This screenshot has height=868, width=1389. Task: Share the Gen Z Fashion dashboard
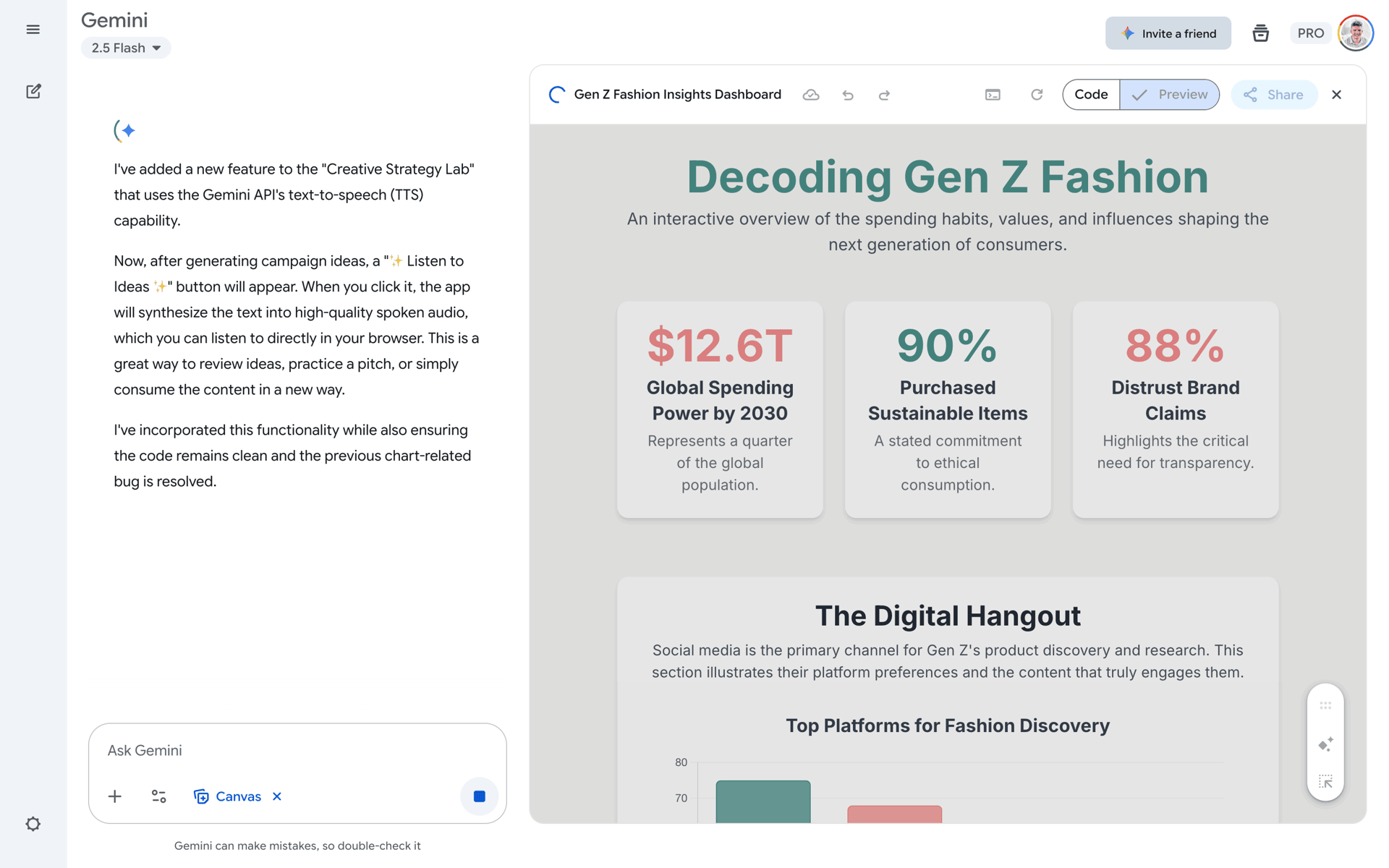point(1274,95)
